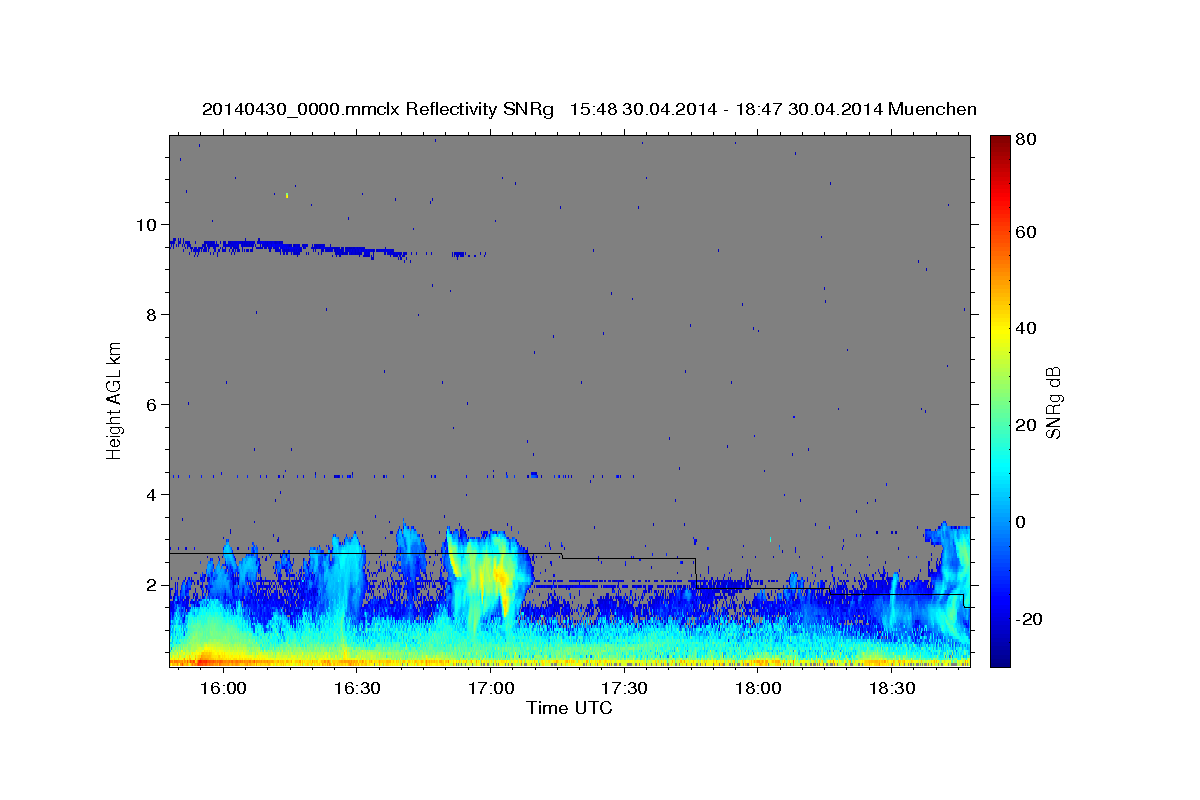This screenshot has width=1200, height=800.
Task: Click the 16:30 time tick label
Action: coord(357,688)
